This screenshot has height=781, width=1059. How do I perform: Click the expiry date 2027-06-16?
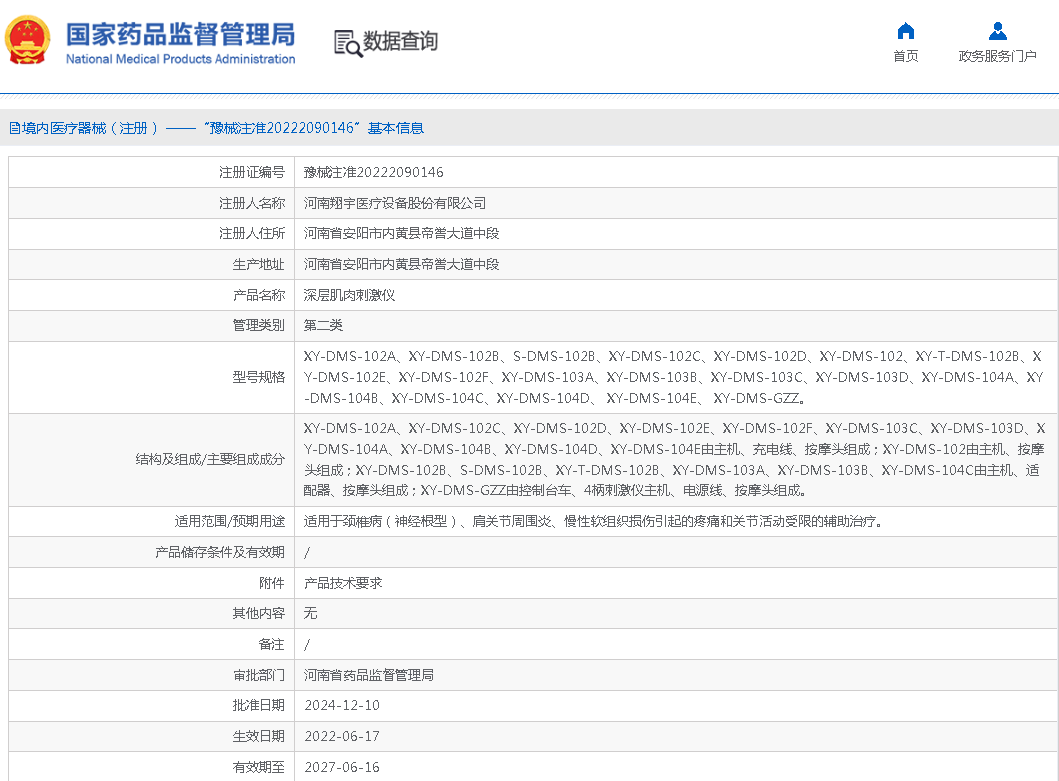pos(341,767)
